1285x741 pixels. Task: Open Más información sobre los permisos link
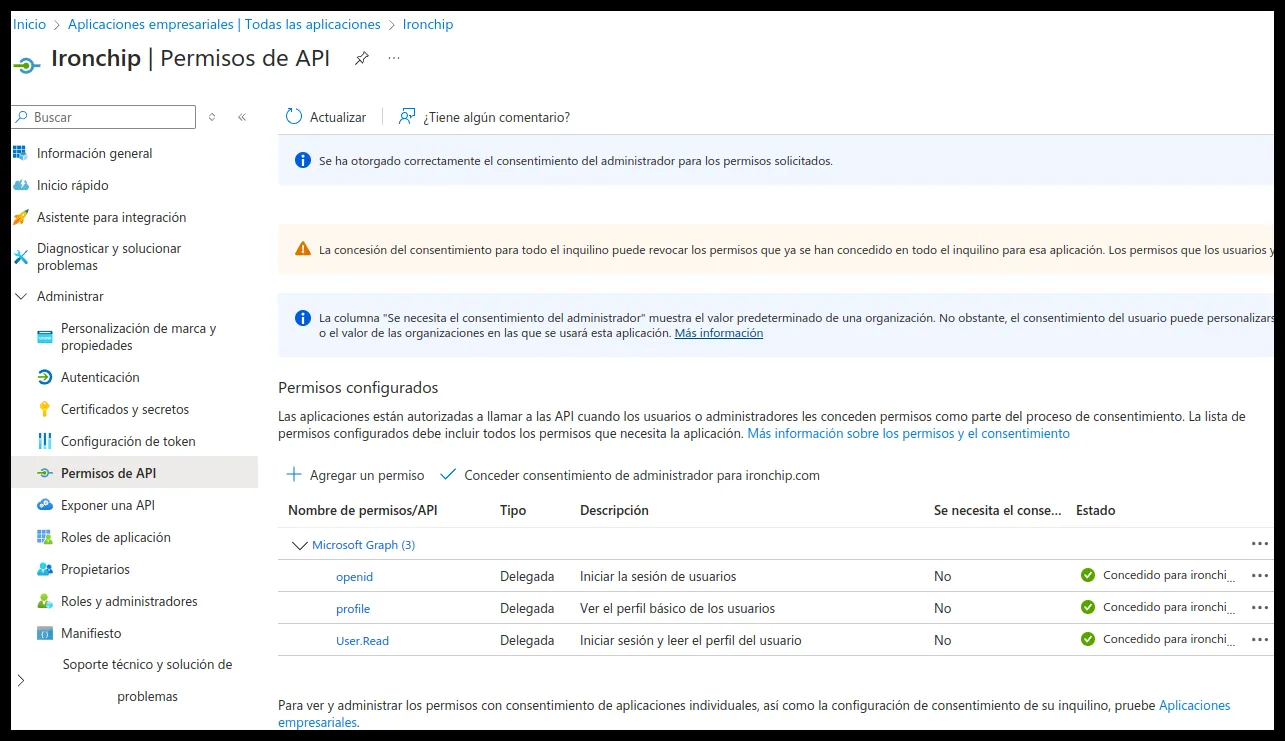tap(909, 434)
